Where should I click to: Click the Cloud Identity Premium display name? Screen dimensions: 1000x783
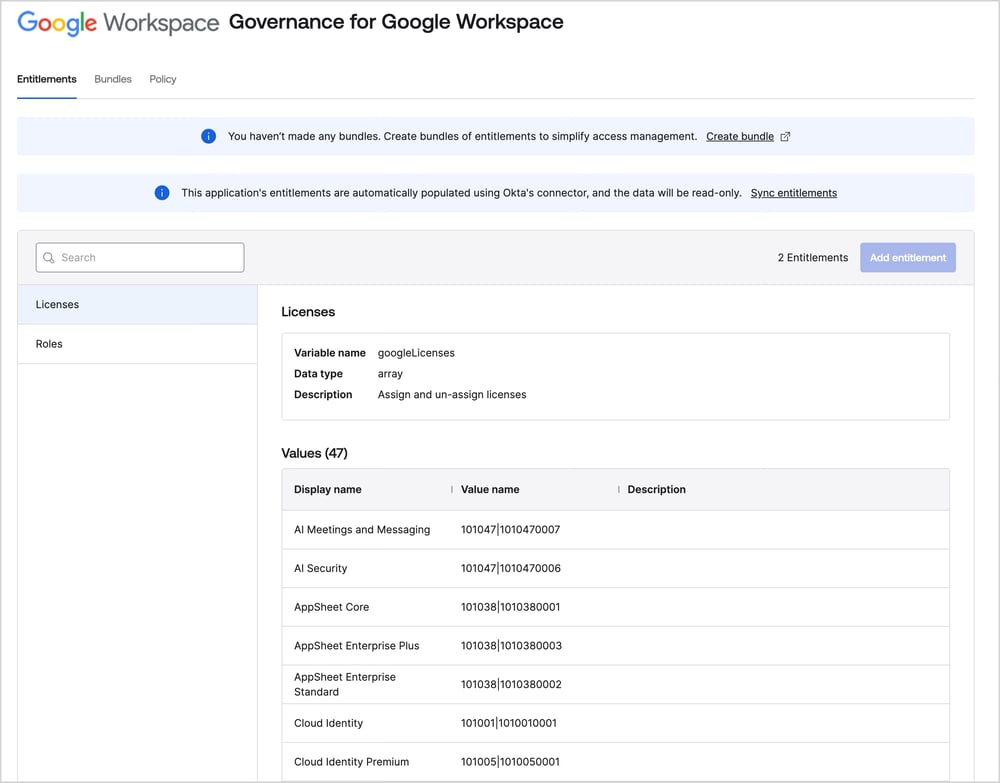coord(351,761)
